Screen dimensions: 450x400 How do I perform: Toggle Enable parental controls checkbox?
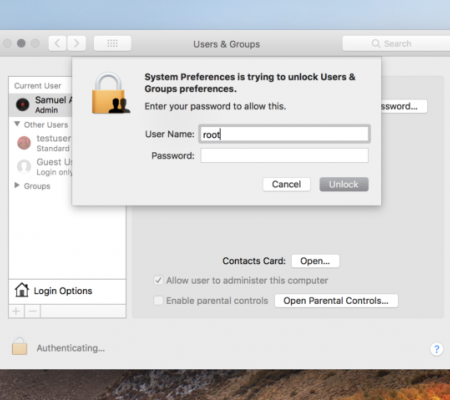[x=158, y=301]
